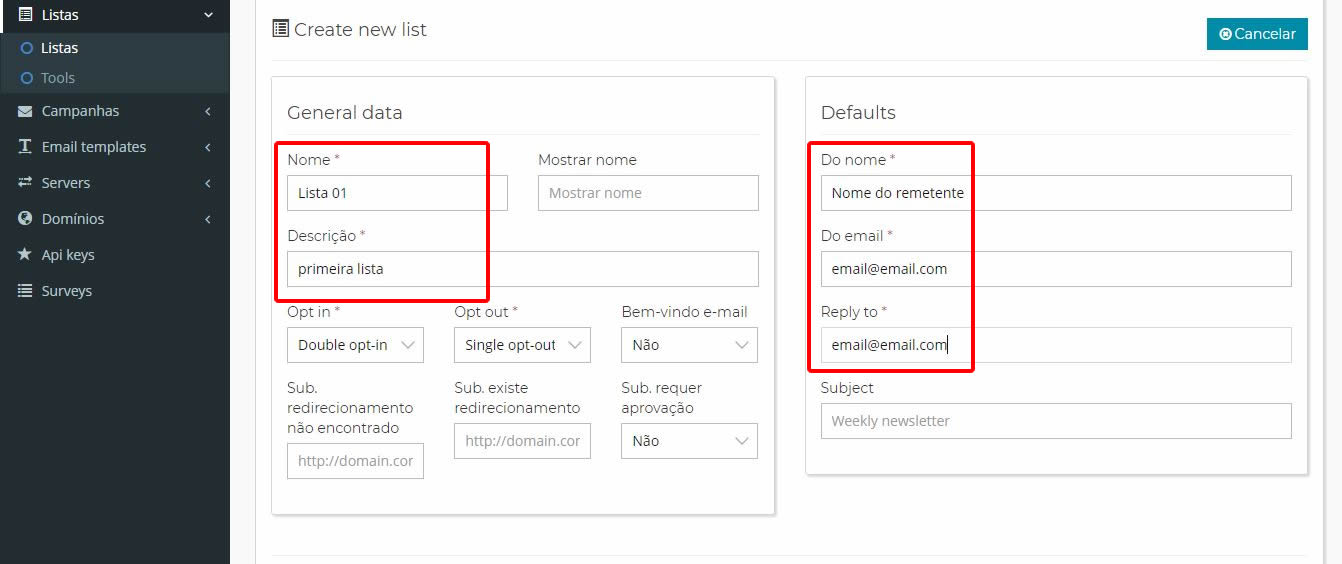Click the Campanhas envelope icon

[25, 111]
